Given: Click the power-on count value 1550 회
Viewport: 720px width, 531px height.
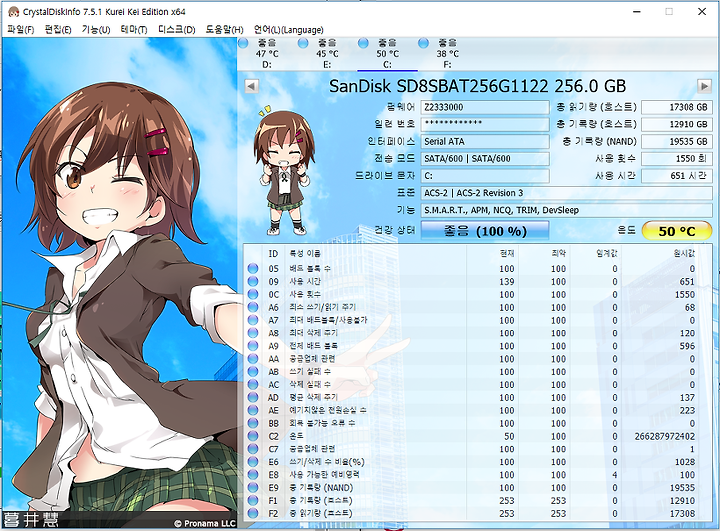Looking at the screenshot, I should coord(676,159).
